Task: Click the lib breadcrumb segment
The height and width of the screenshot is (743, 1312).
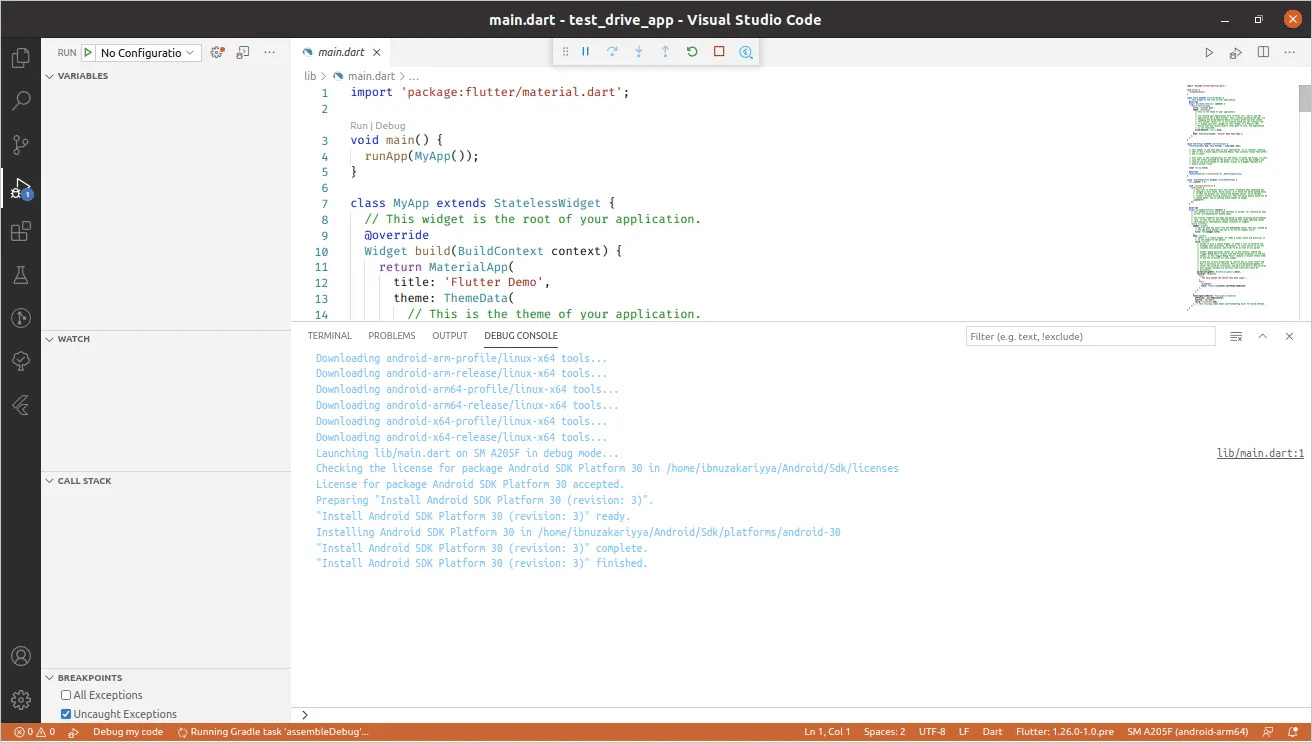Action: pyautogui.click(x=310, y=76)
